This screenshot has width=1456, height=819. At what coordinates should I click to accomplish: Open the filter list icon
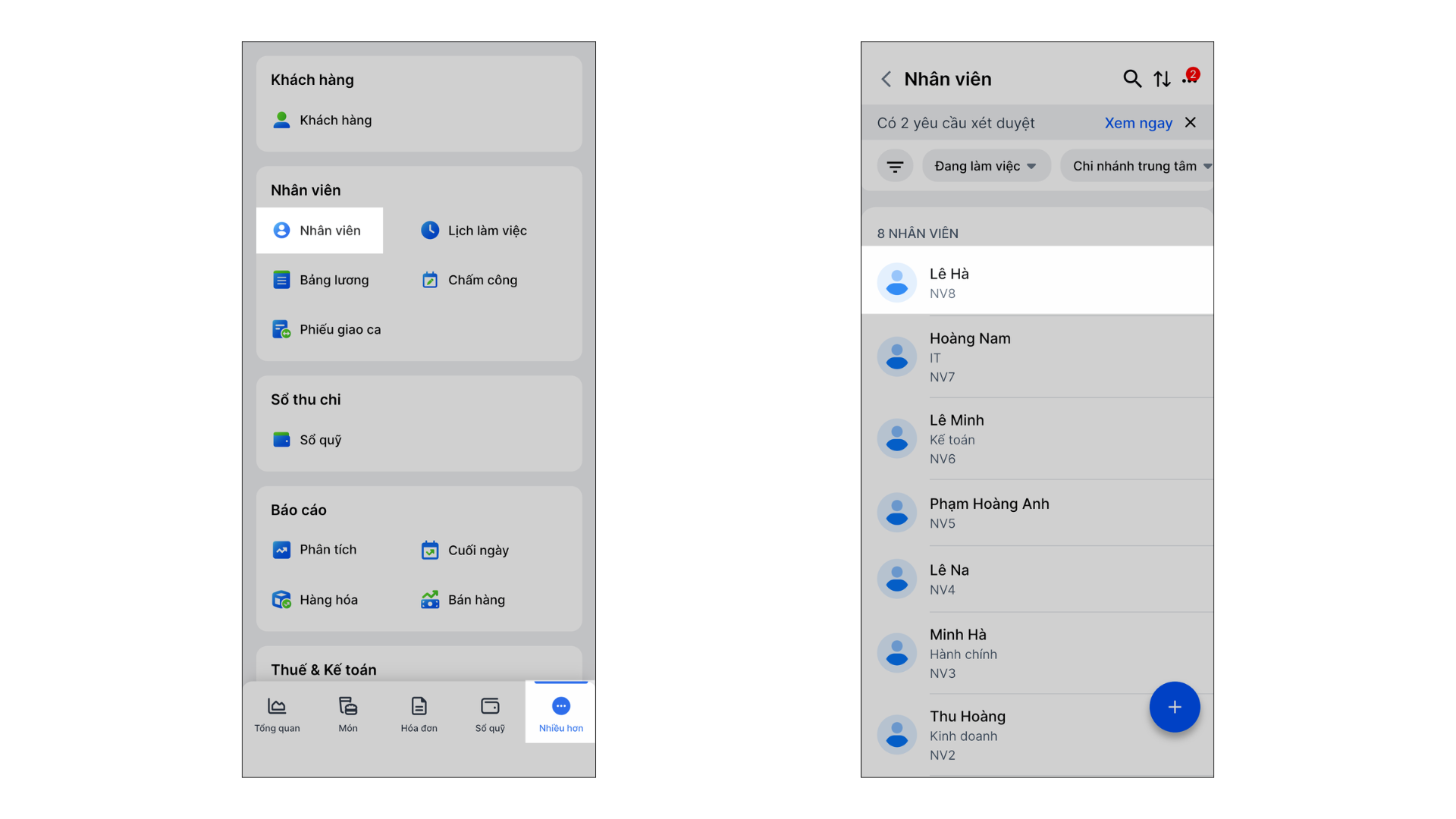(x=895, y=166)
